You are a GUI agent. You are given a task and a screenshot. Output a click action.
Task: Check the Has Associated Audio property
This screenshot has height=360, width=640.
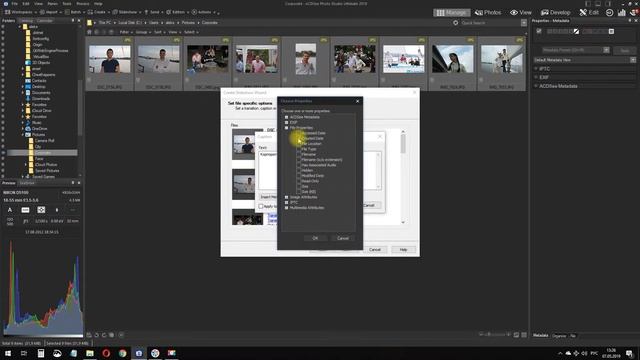[x=299, y=165]
